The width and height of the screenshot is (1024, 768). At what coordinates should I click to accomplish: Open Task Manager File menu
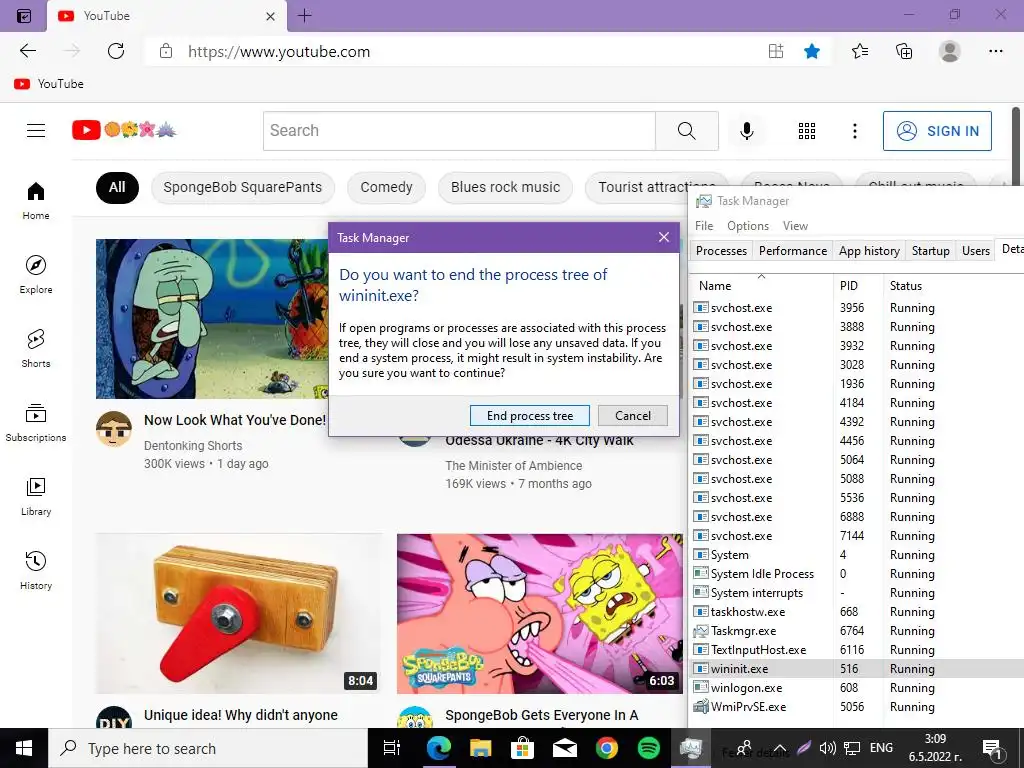704,226
